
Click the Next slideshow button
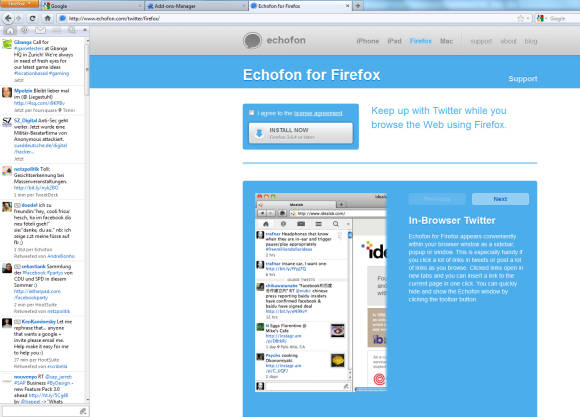click(500, 199)
